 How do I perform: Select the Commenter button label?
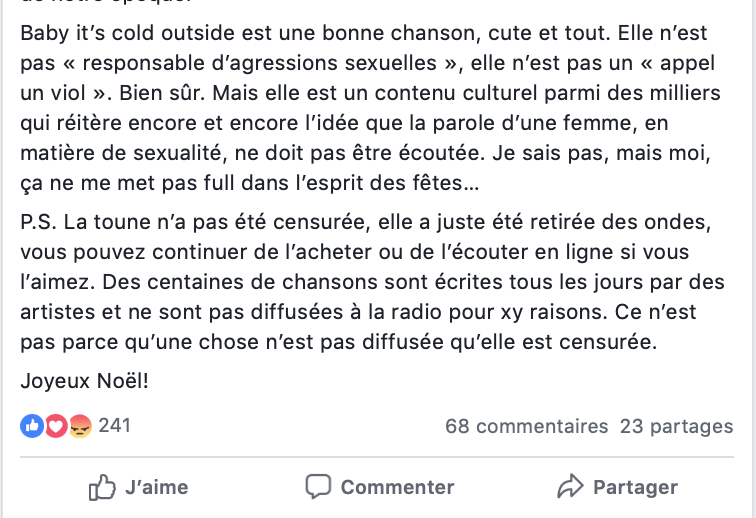(x=397, y=487)
